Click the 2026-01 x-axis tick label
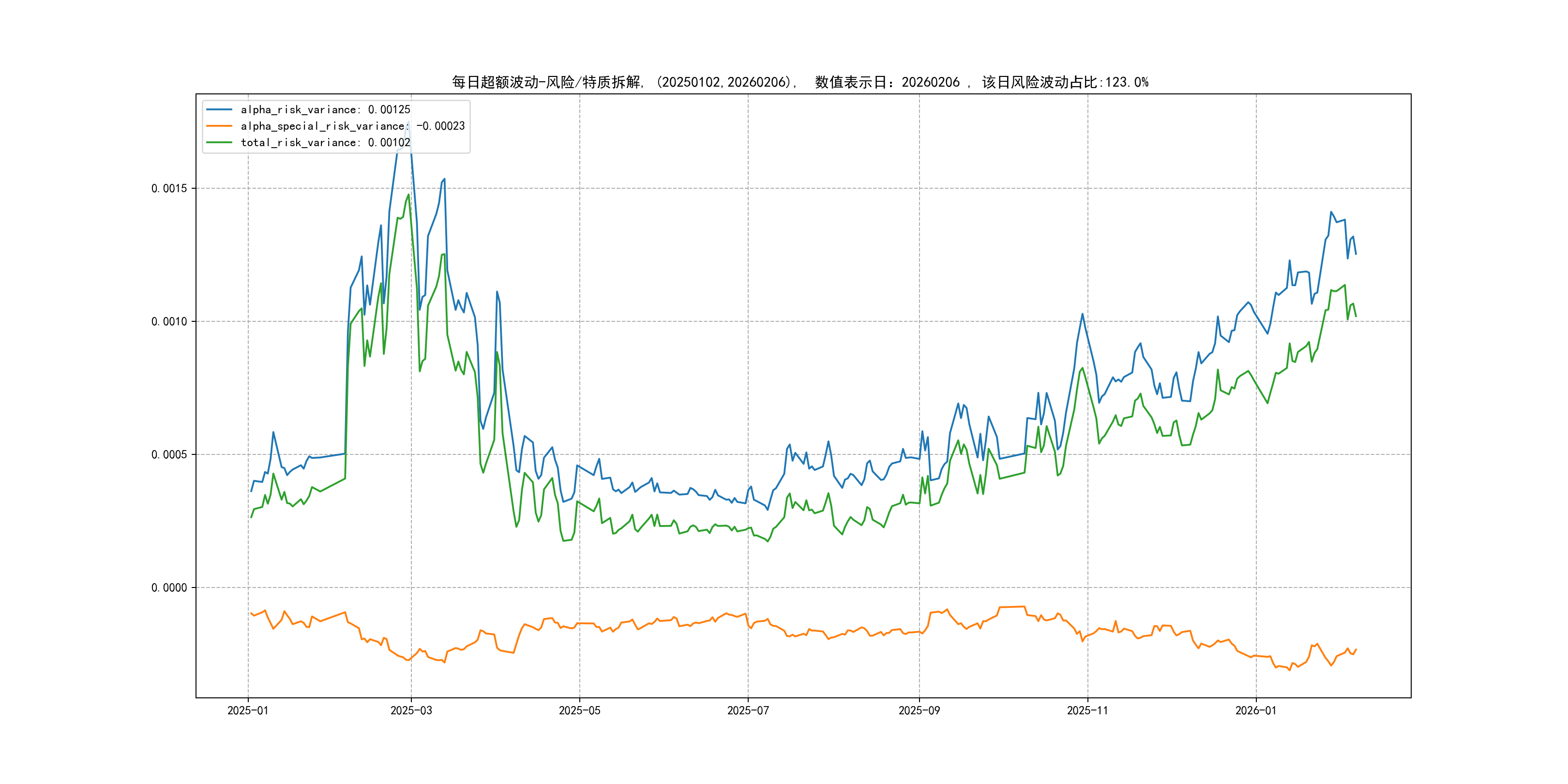Viewport: 1568px width, 784px height. tap(1256, 710)
